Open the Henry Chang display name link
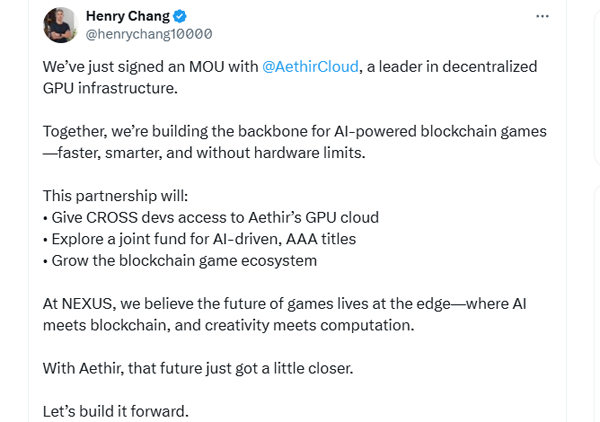This screenshot has width=600, height=422. (x=128, y=16)
